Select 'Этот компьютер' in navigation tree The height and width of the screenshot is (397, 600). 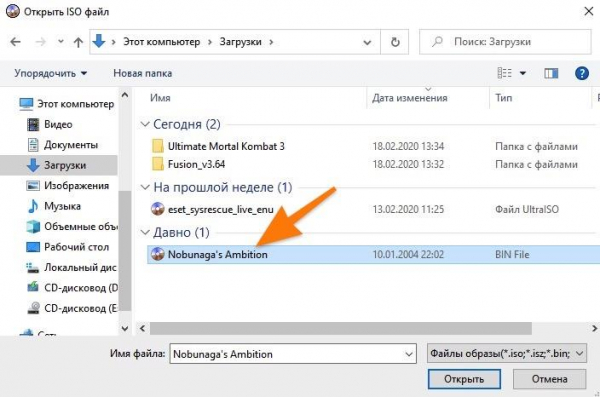click(x=67, y=104)
